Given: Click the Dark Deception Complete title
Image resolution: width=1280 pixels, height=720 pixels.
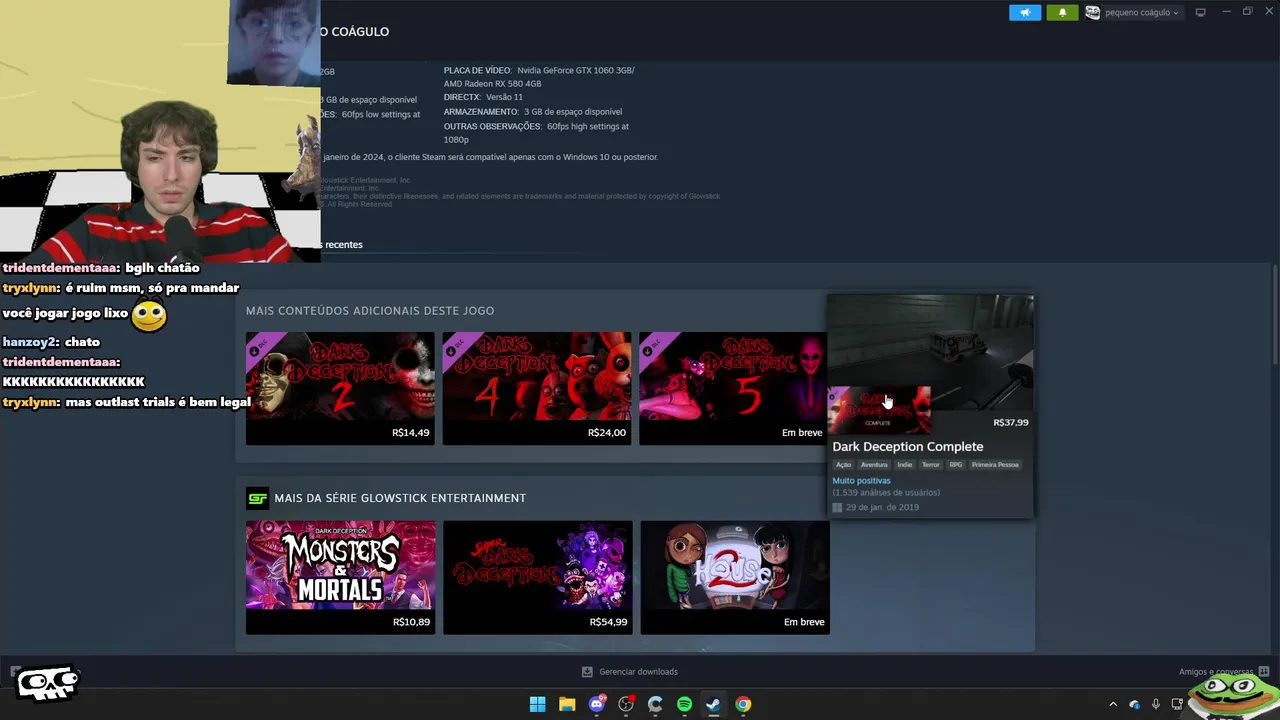Looking at the screenshot, I should pos(908,447).
